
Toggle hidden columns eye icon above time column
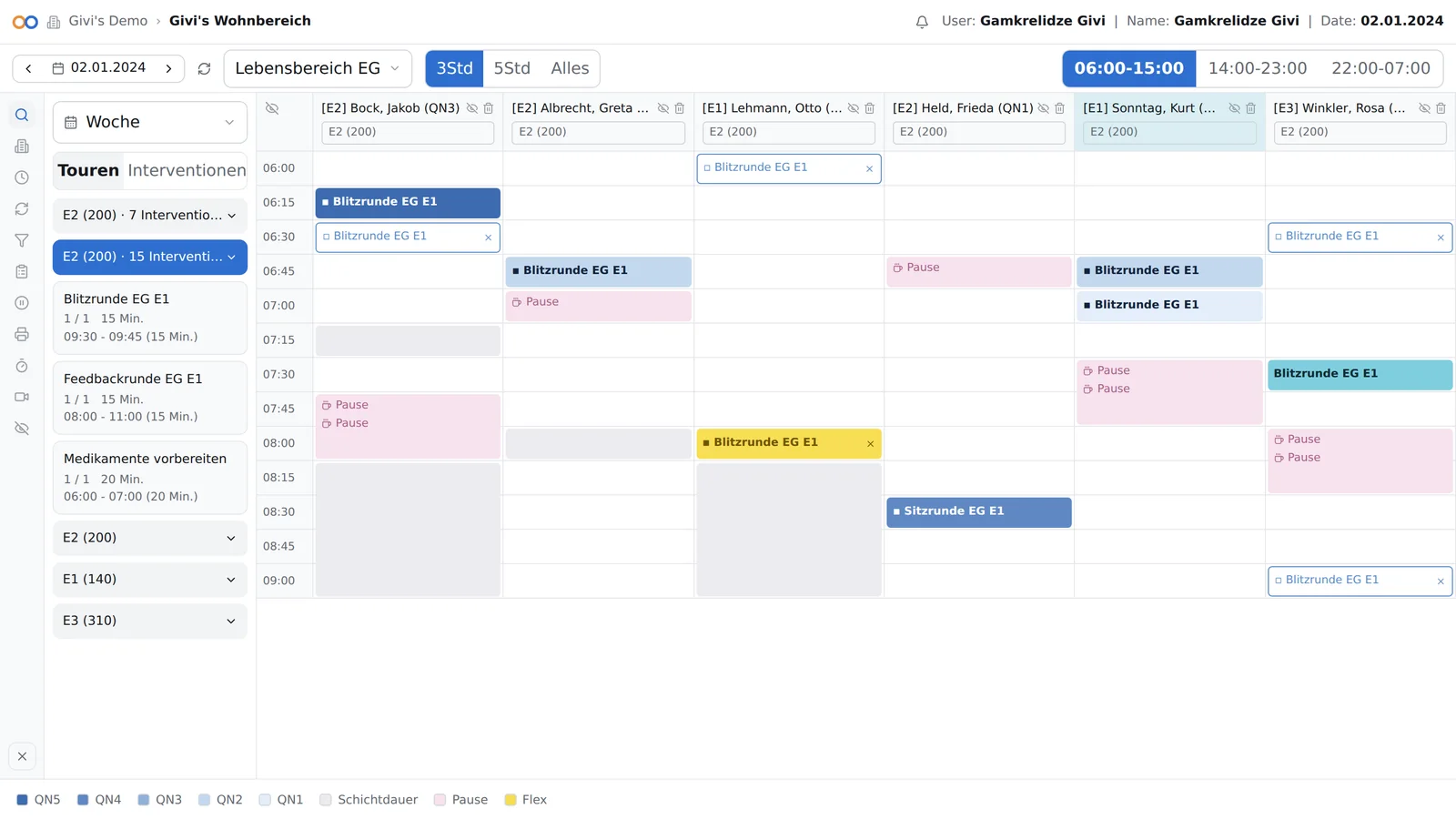click(x=272, y=108)
